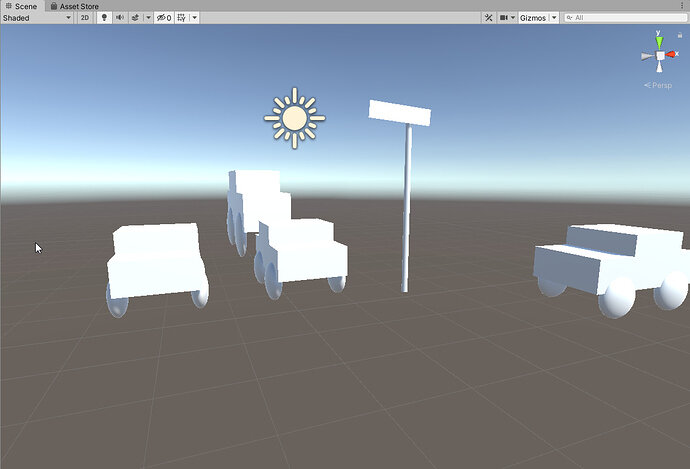This screenshot has width=690, height=469.
Task: Click the center cube of orientation gizmo
Action: 660,55
